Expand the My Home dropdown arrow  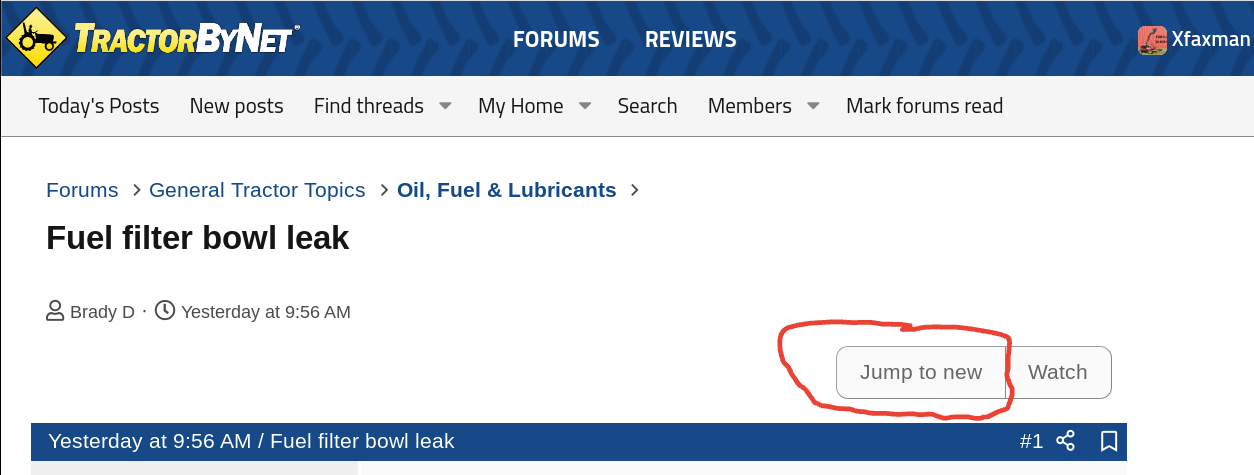click(585, 105)
